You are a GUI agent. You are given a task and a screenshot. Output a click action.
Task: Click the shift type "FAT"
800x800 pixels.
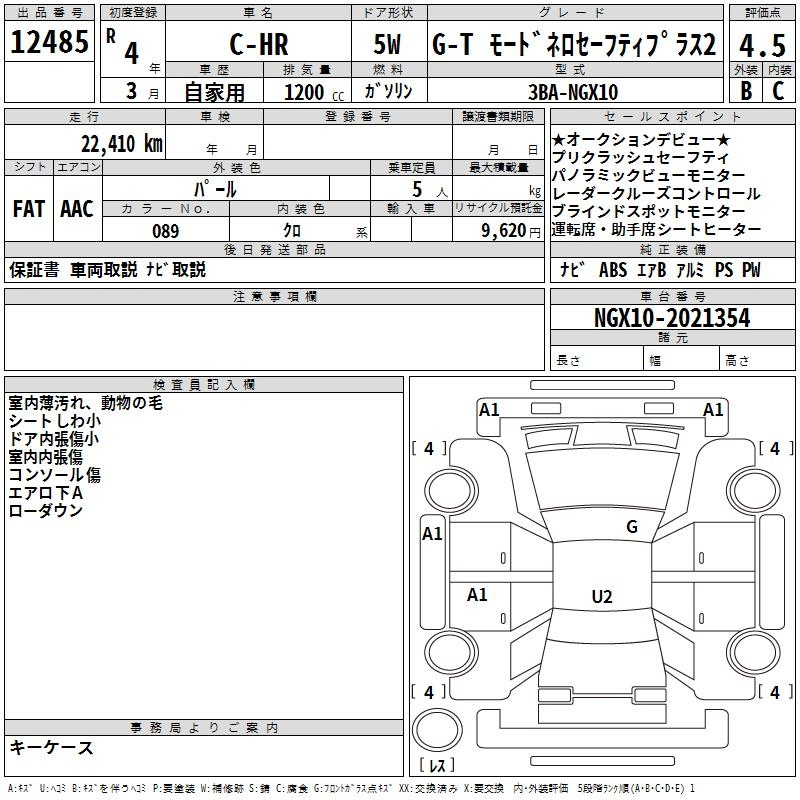(x=29, y=209)
